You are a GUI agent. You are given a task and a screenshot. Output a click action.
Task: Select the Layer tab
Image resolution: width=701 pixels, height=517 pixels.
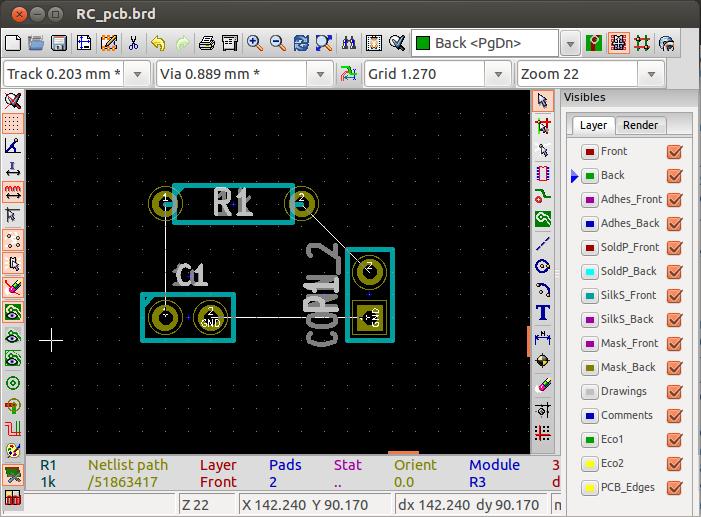pyautogui.click(x=593, y=125)
